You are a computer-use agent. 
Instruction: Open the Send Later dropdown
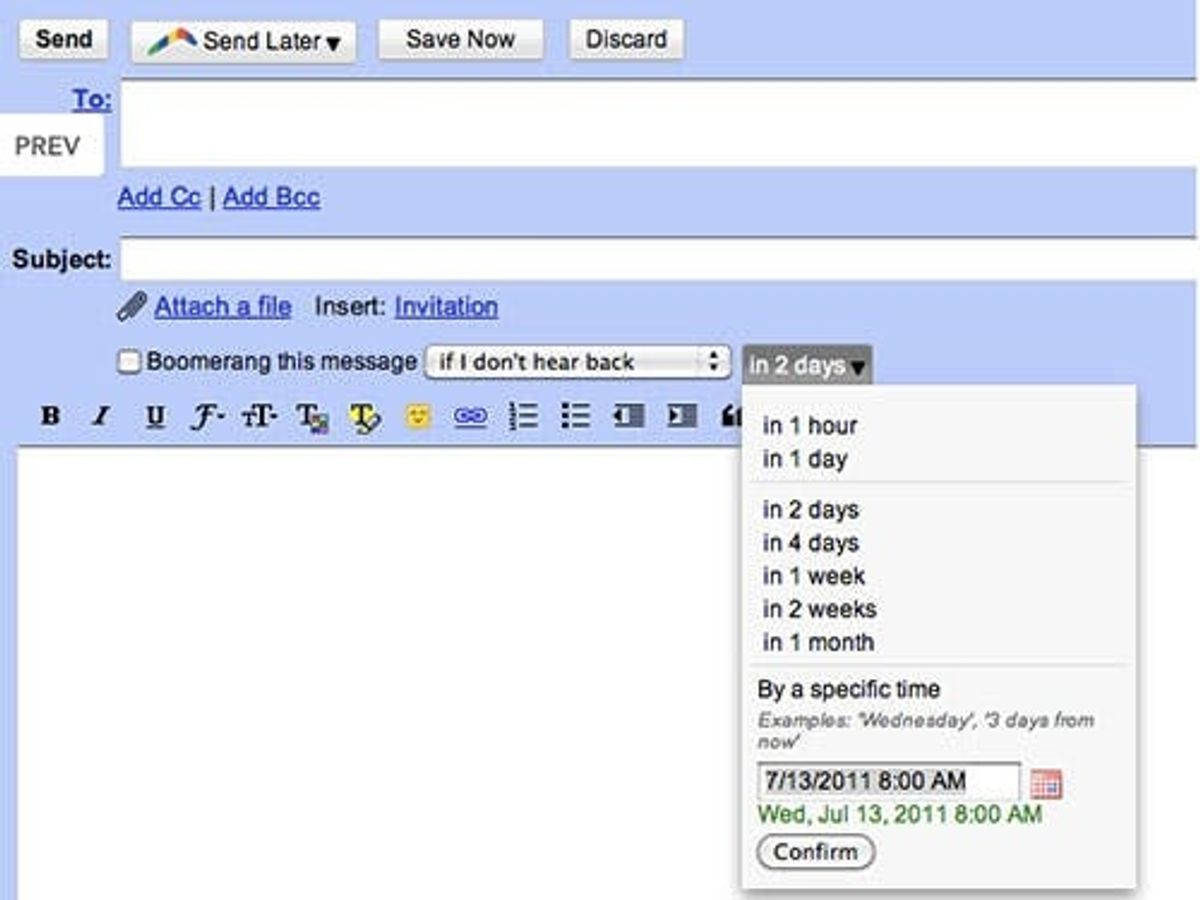click(x=242, y=40)
